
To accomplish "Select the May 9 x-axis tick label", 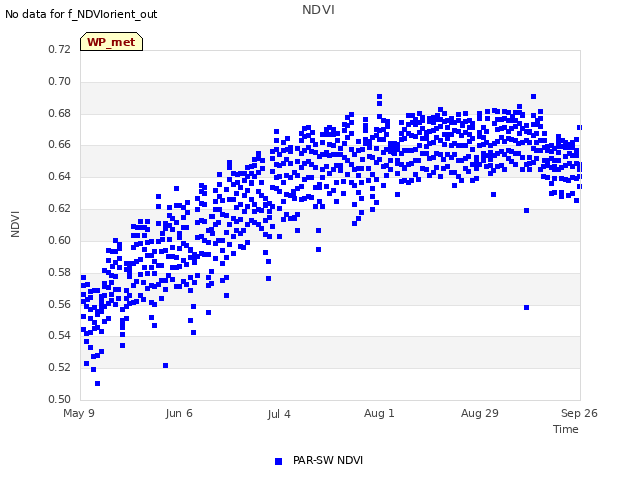I will (x=79, y=413).
